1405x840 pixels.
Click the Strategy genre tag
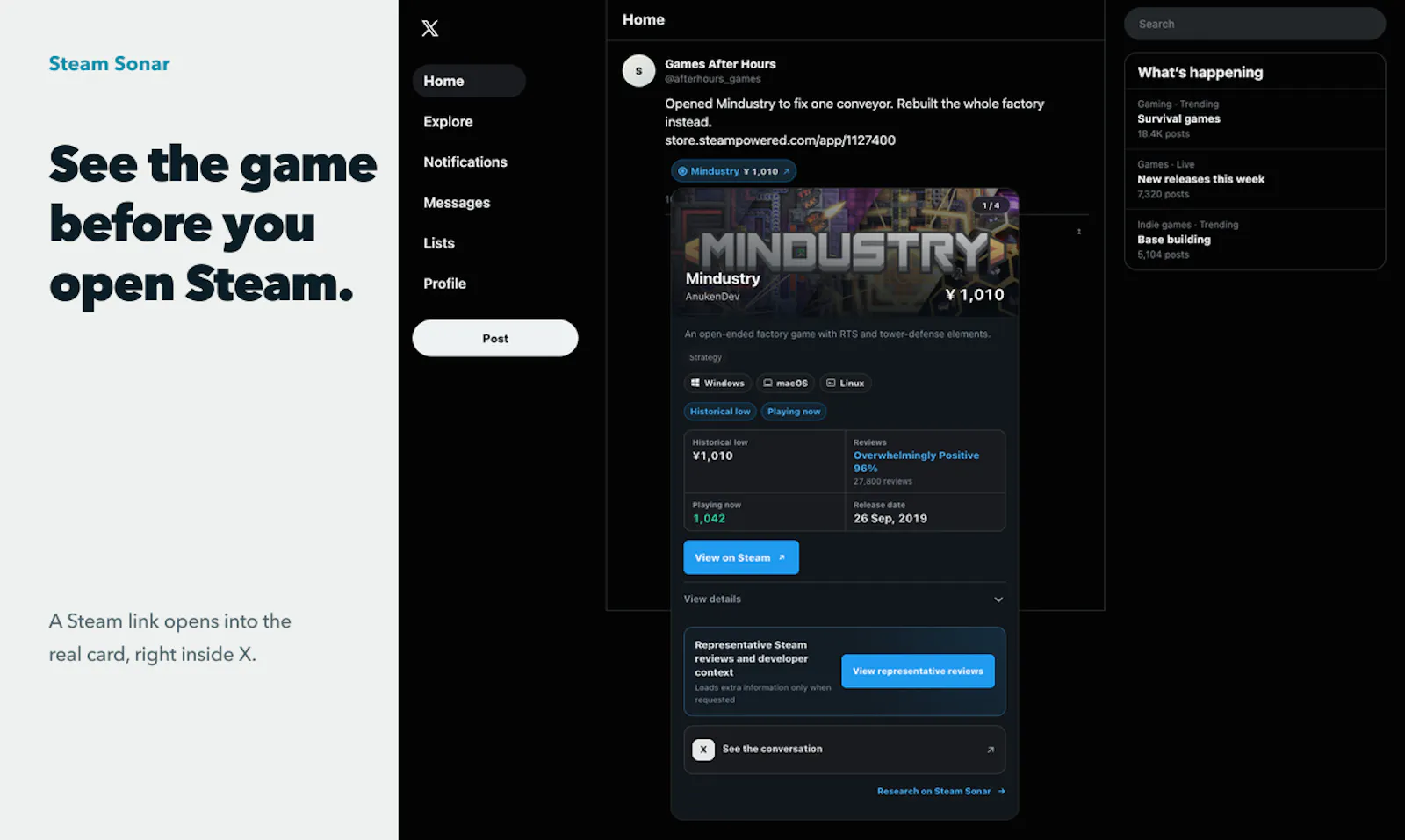tap(705, 358)
